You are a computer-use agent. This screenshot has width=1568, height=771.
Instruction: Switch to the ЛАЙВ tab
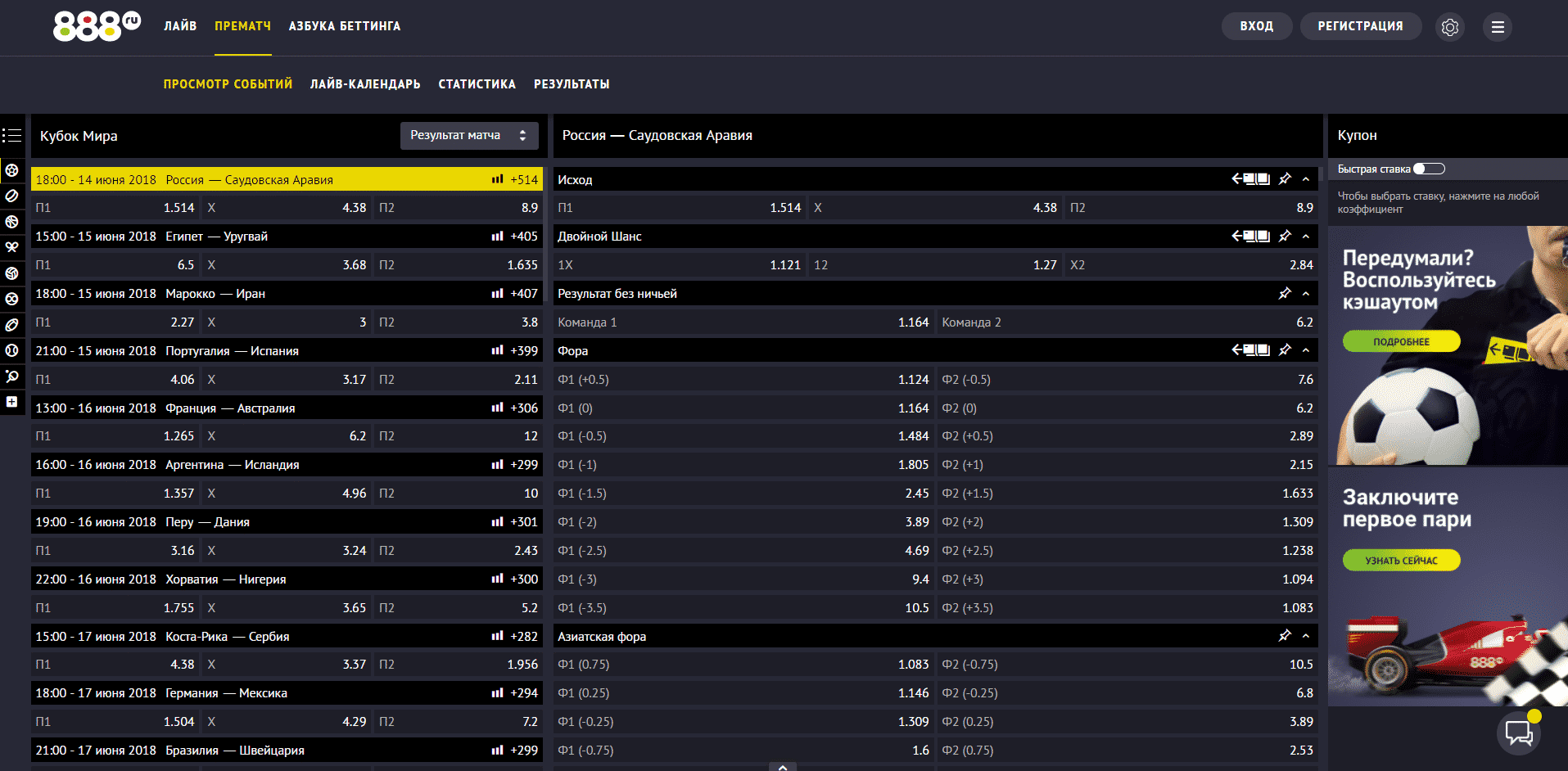[x=180, y=26]
